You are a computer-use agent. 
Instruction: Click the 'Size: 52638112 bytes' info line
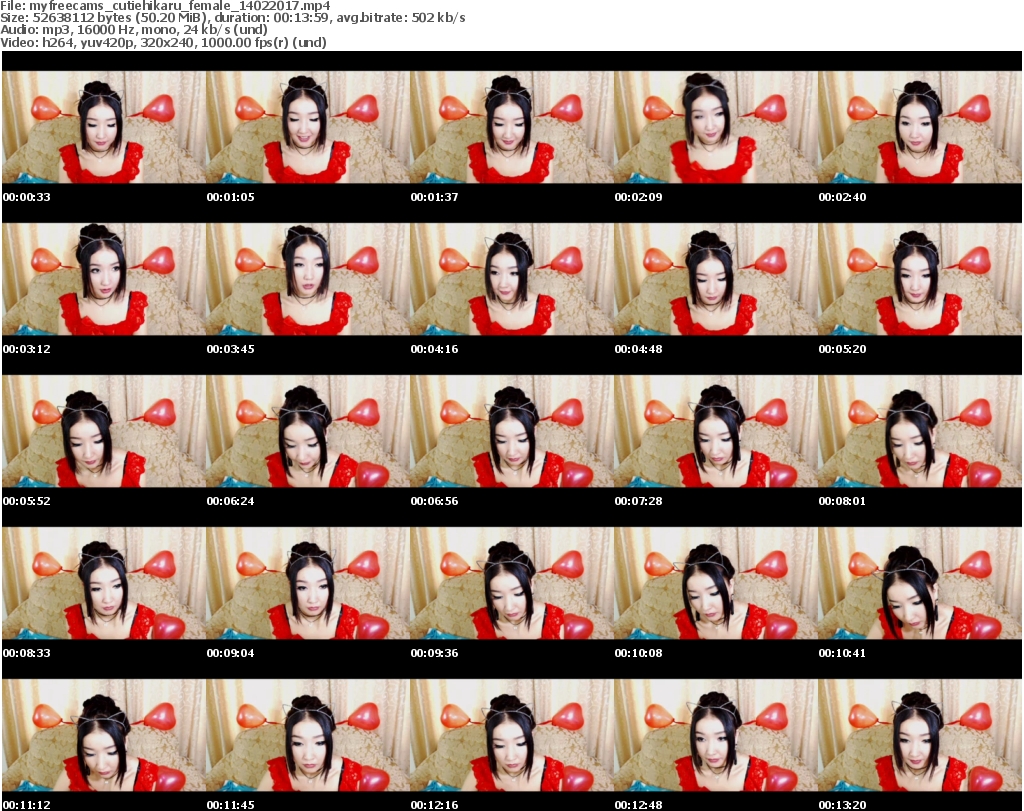click(x=232, y=18)
